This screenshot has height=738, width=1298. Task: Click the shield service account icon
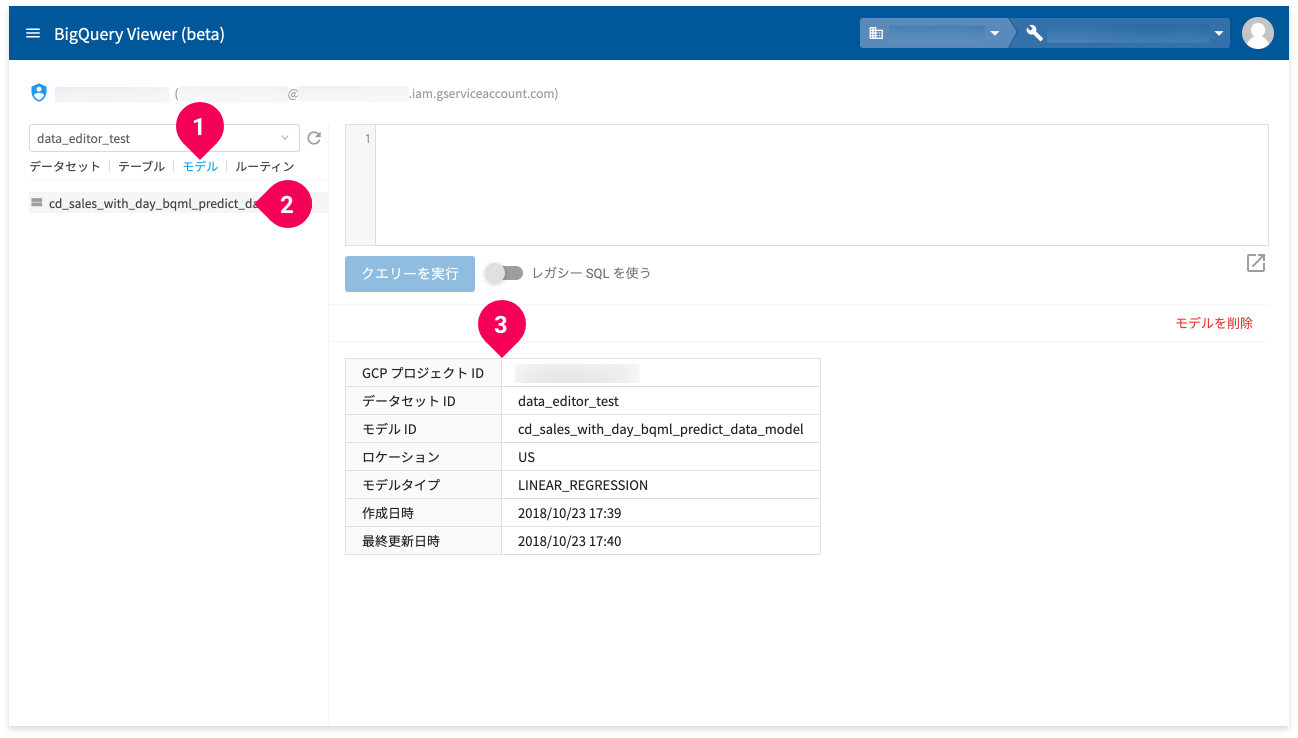(x=39, y=93)
